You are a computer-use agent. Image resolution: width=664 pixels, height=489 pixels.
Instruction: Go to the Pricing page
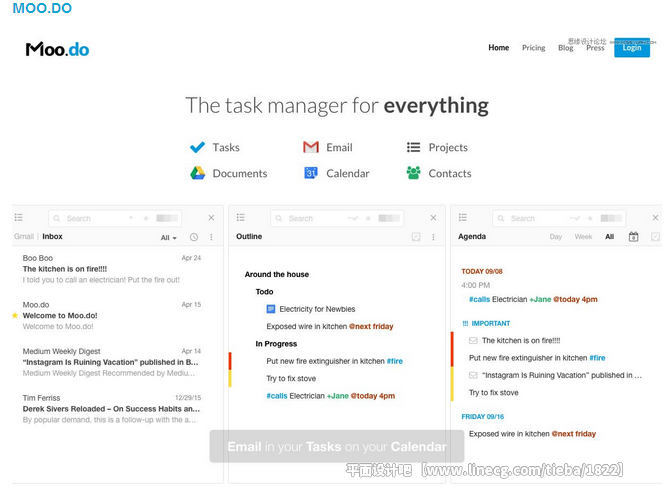pos(533,48)
